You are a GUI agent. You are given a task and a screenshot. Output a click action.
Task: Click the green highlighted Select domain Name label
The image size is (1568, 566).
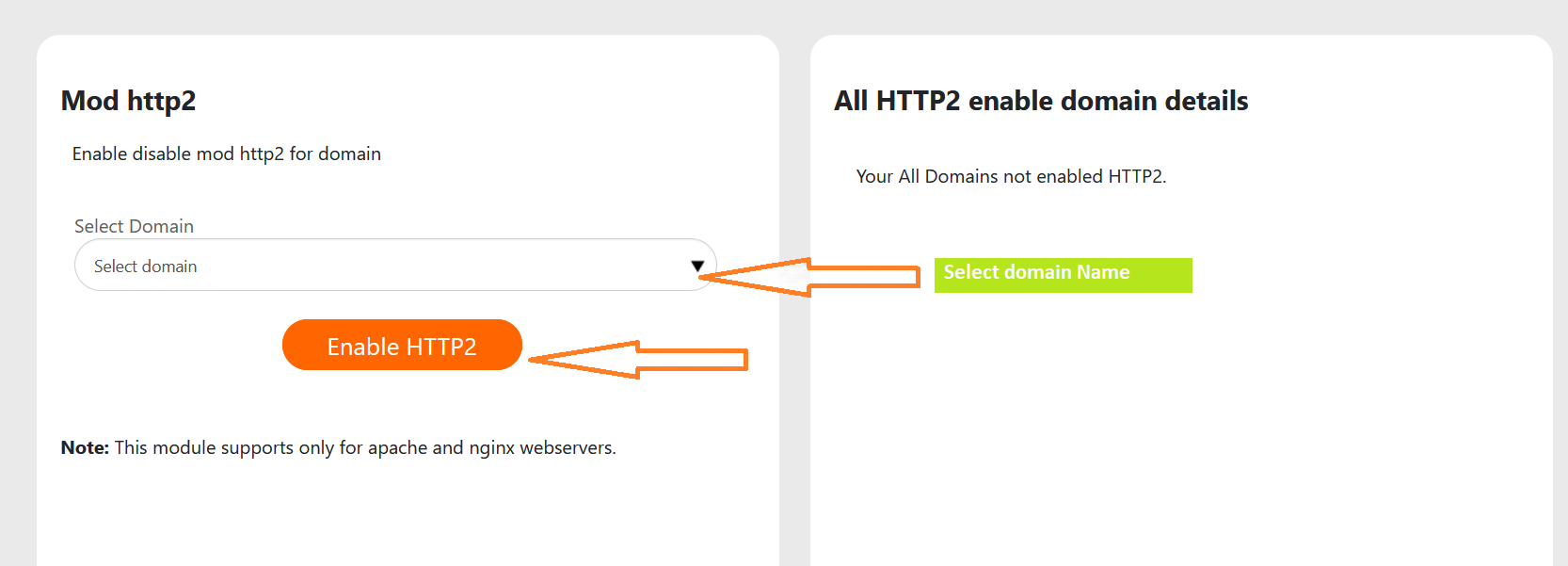(1063, 274)
